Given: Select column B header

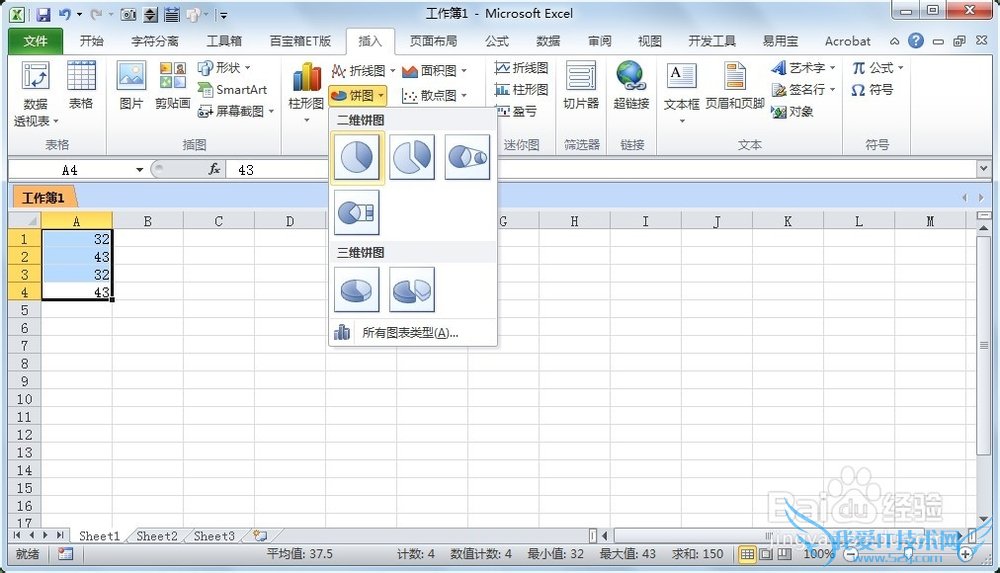Looking at the screenshot, I should click(x=147, y=221).
